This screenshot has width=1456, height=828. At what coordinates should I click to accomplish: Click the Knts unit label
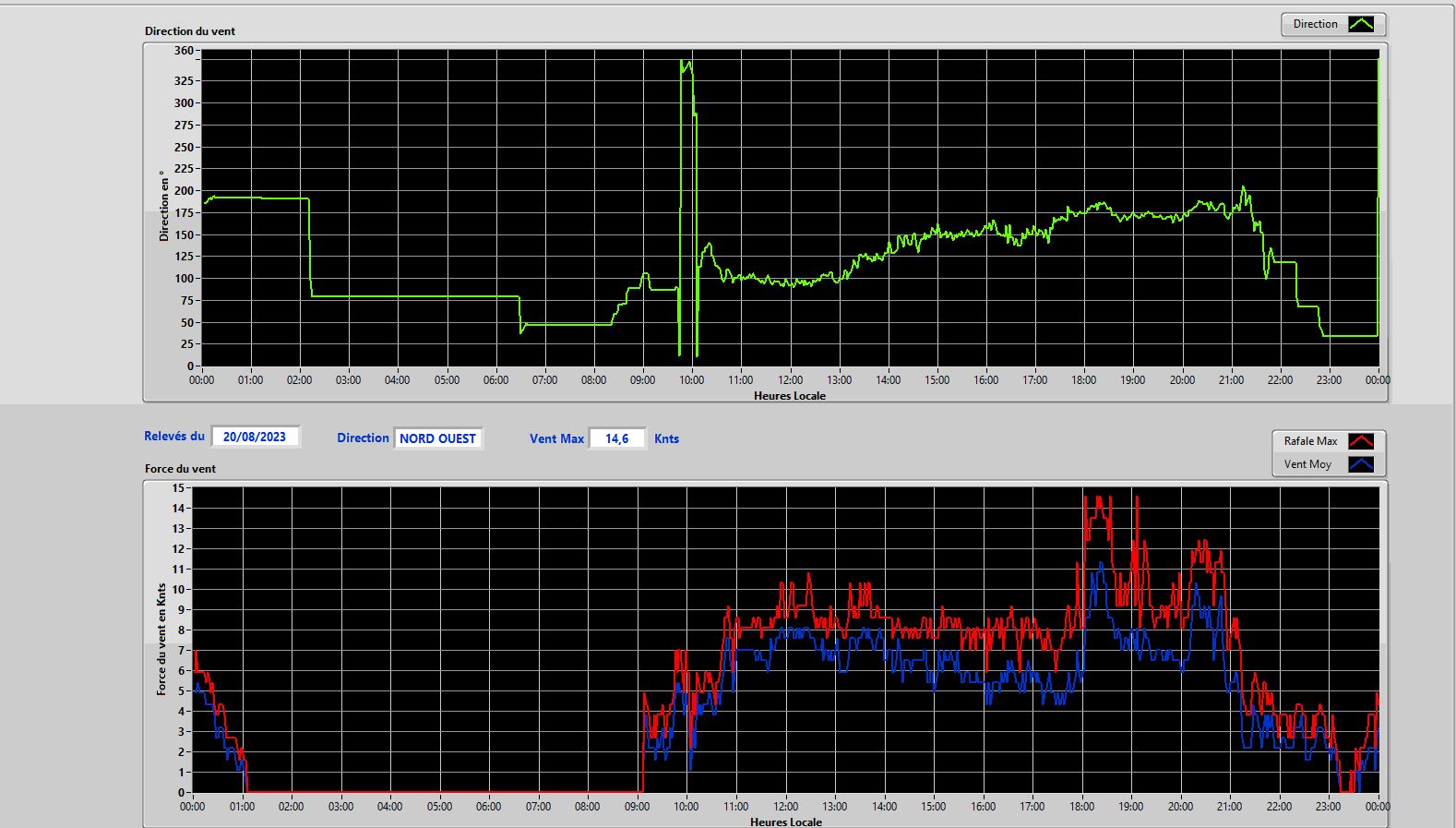(x=666, y=438)
